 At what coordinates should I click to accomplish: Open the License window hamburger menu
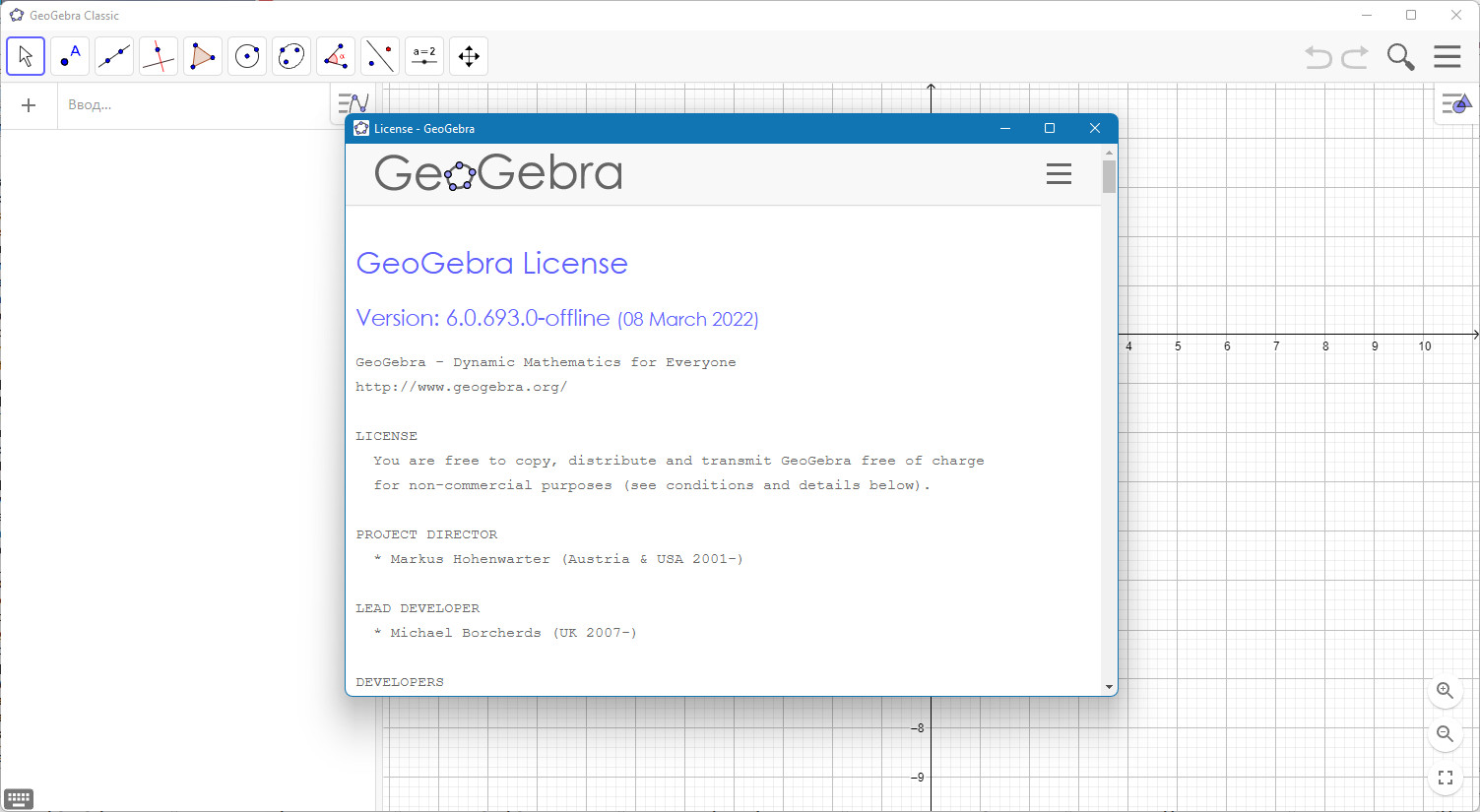pyautogui.click(x=1059, y=174)
